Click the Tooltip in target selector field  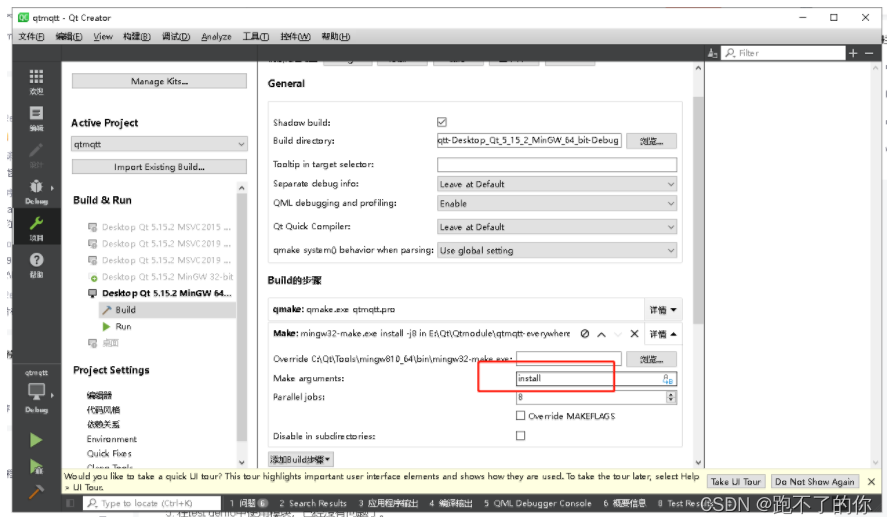click(557, 164)
